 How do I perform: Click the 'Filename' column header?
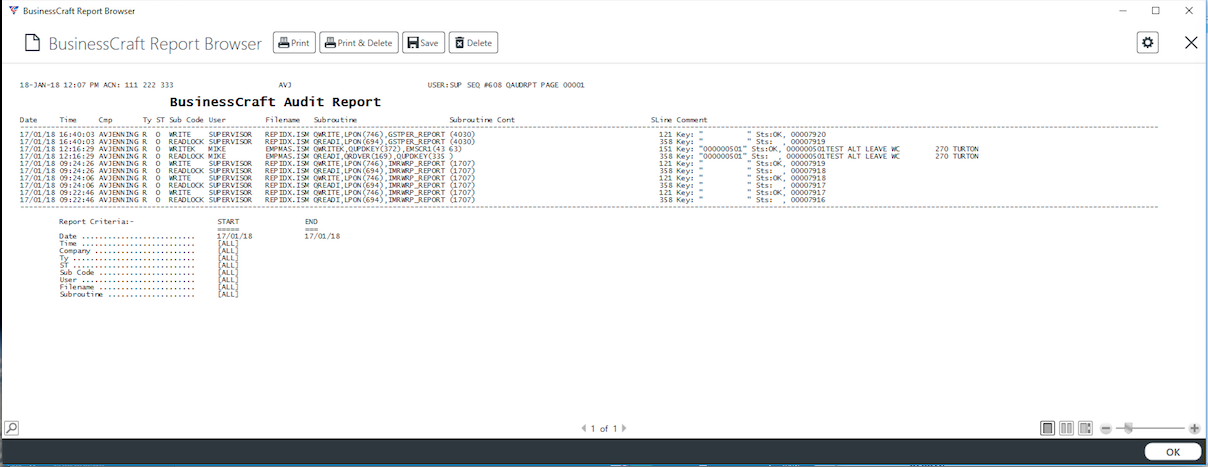point(285,120)
